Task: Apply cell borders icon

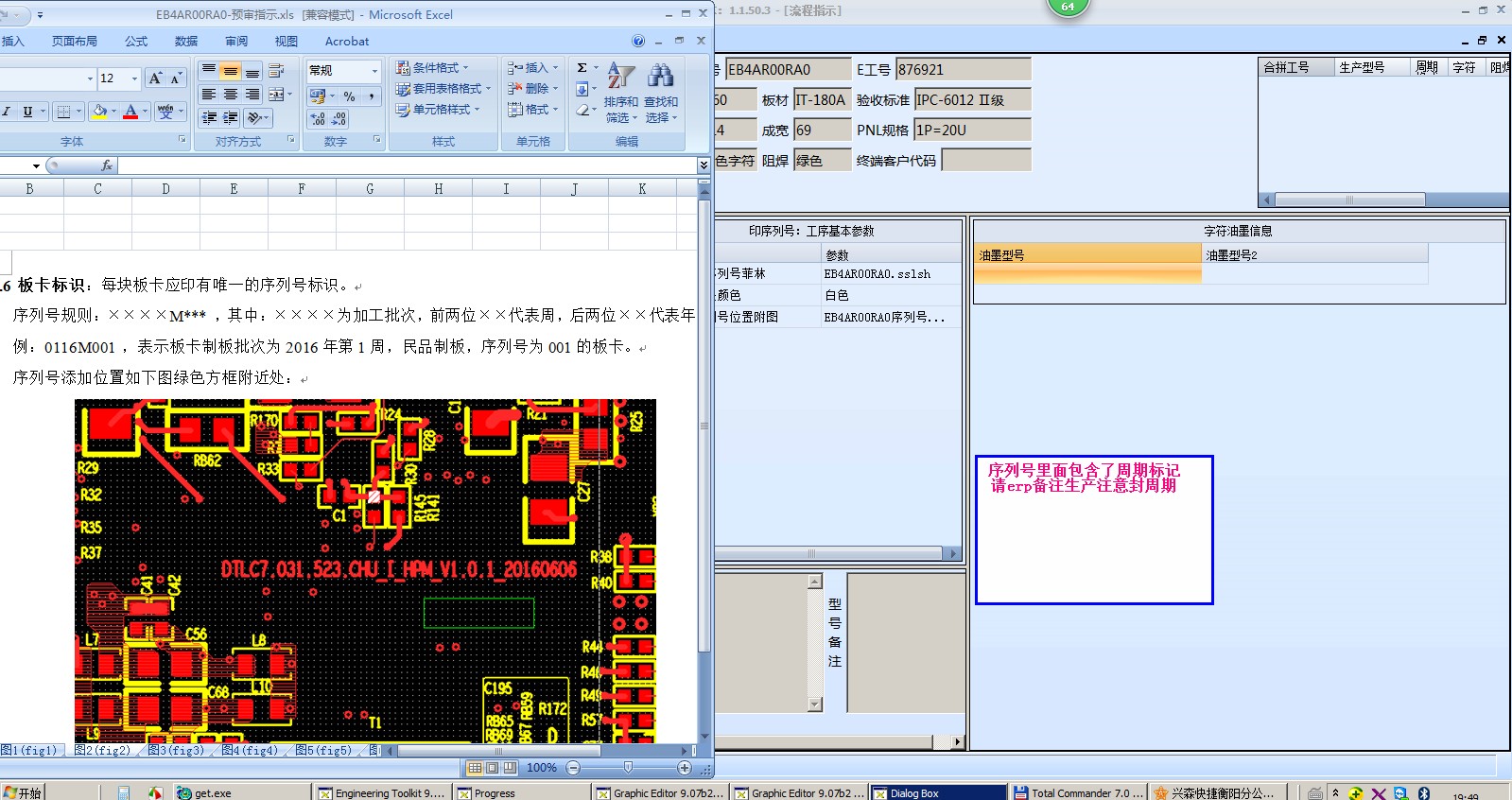Action: [x=63, y=112]
